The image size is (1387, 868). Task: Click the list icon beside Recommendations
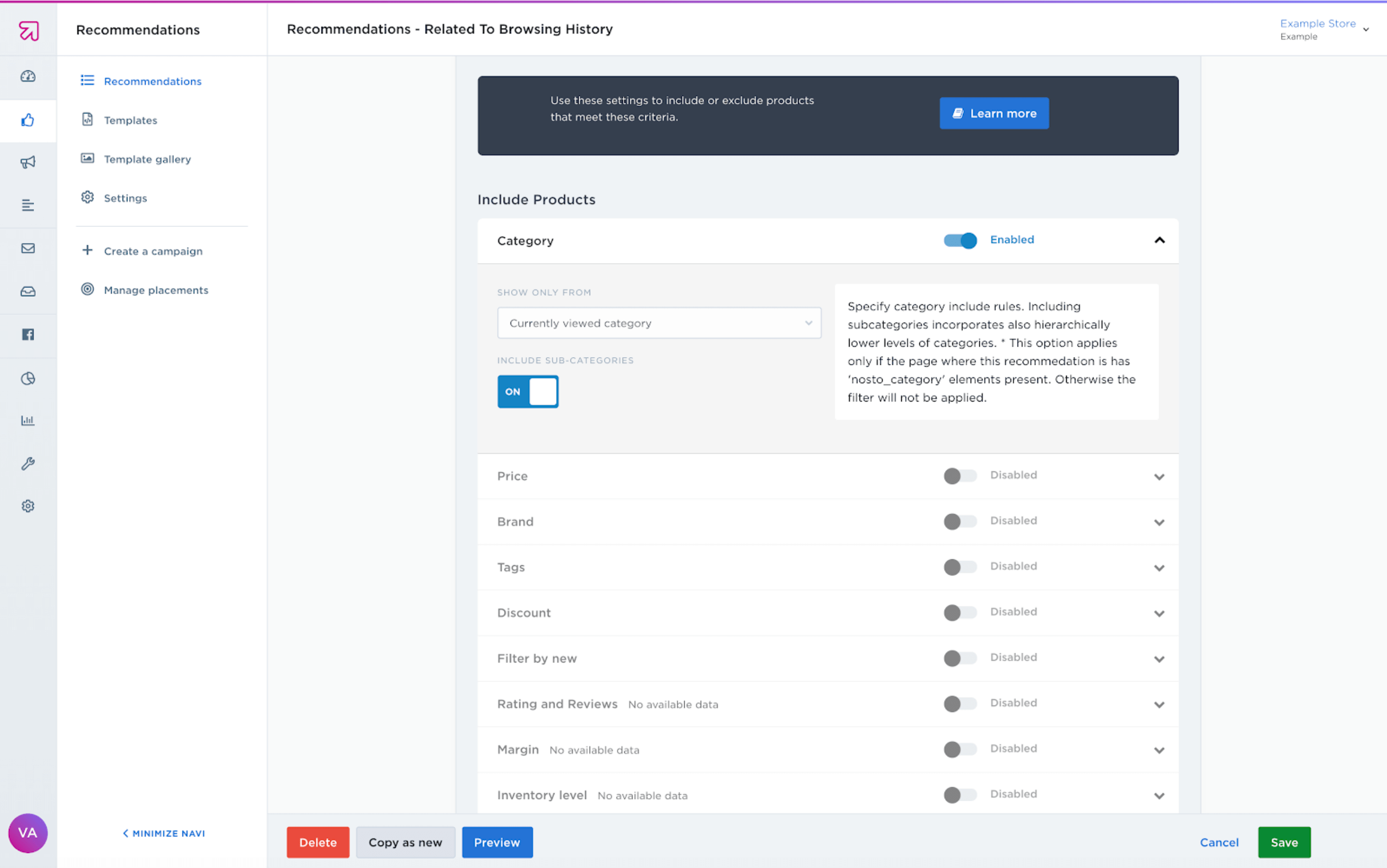pos(87,80)
